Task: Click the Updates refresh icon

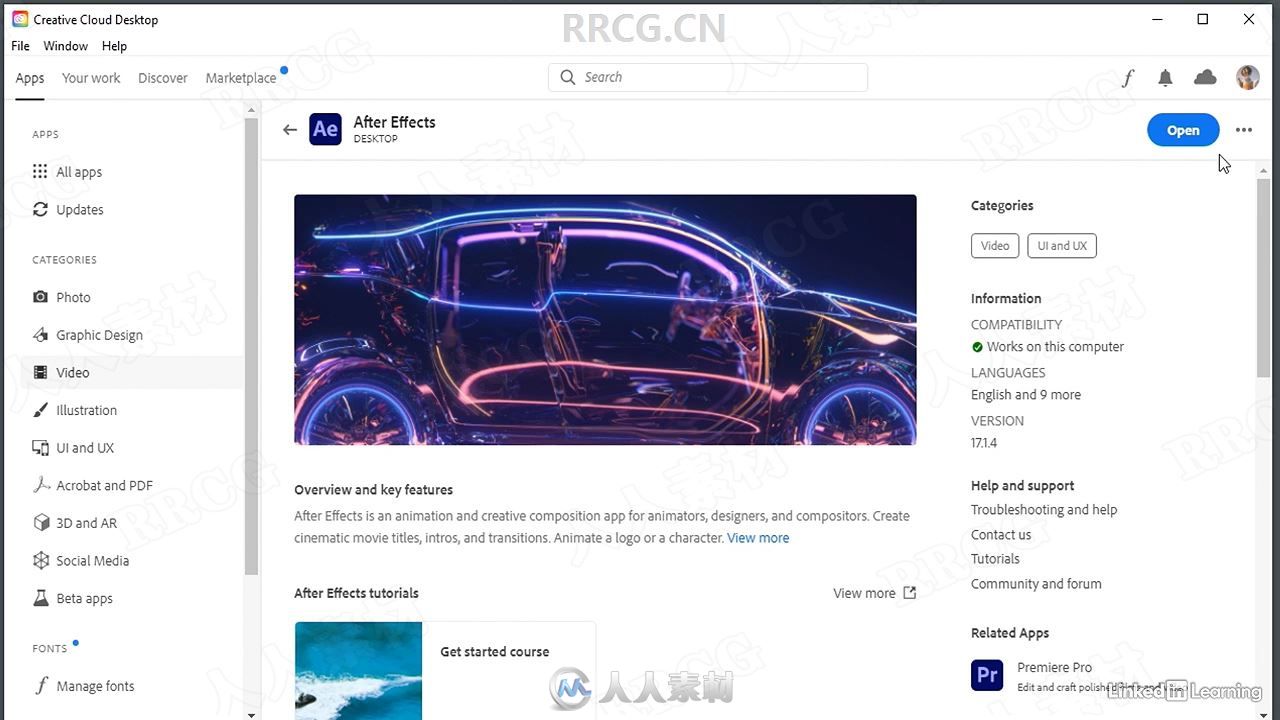Action: pyautogui.click(x=40, y=210)
